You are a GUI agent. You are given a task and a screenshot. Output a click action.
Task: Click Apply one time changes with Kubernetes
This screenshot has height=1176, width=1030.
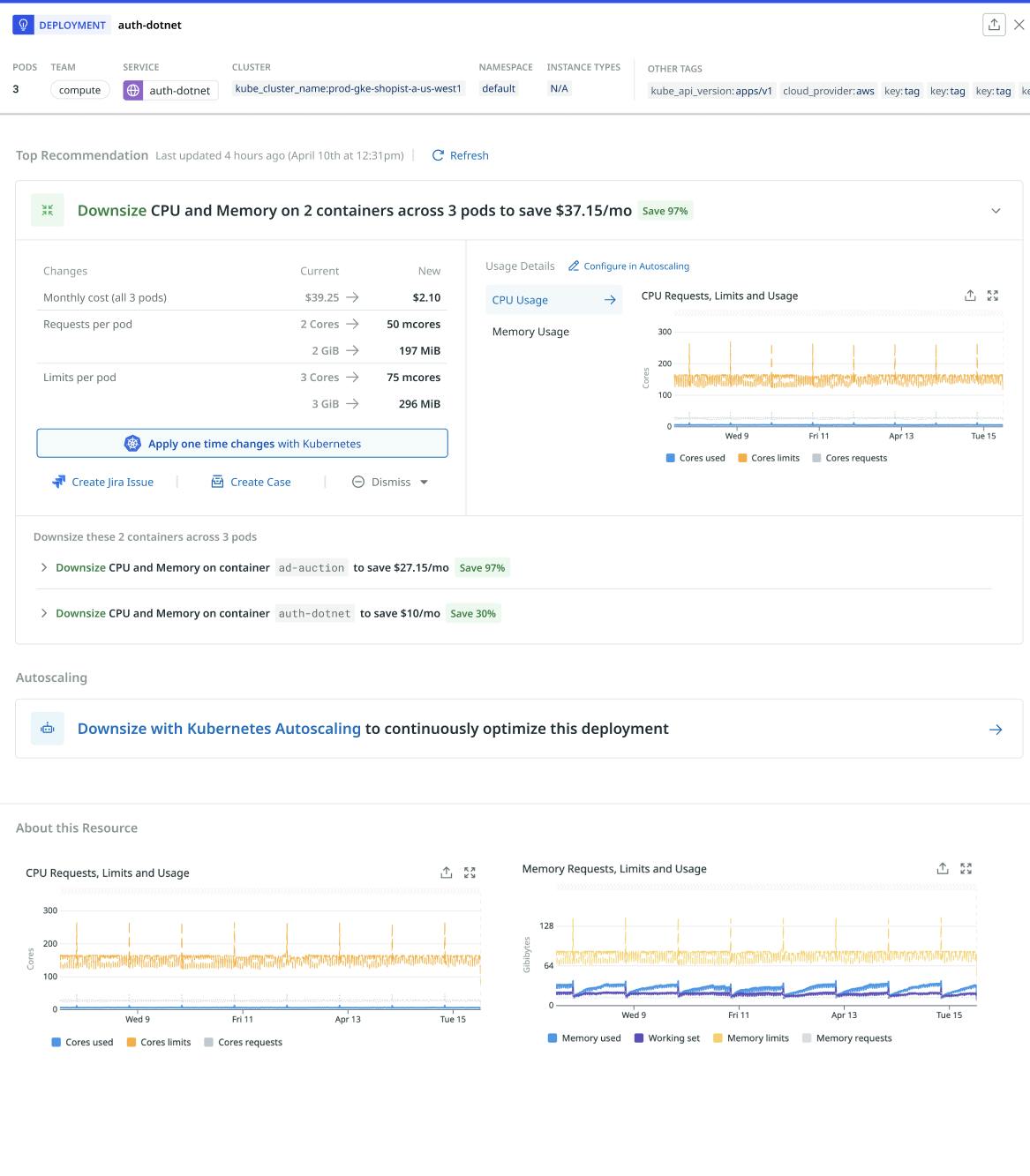[242, 443]
